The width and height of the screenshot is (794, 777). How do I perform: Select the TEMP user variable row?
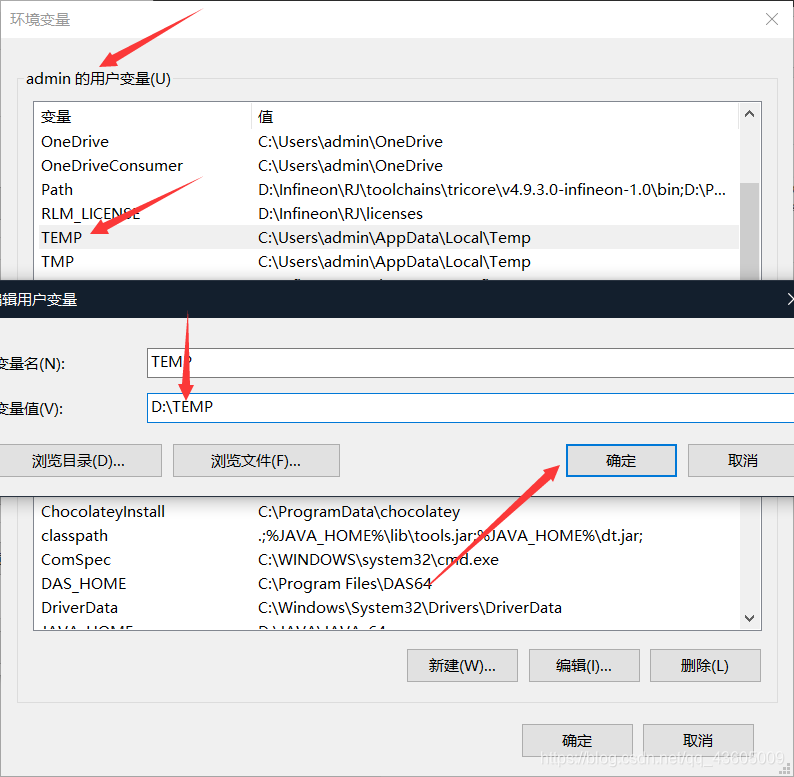(388, 237)
